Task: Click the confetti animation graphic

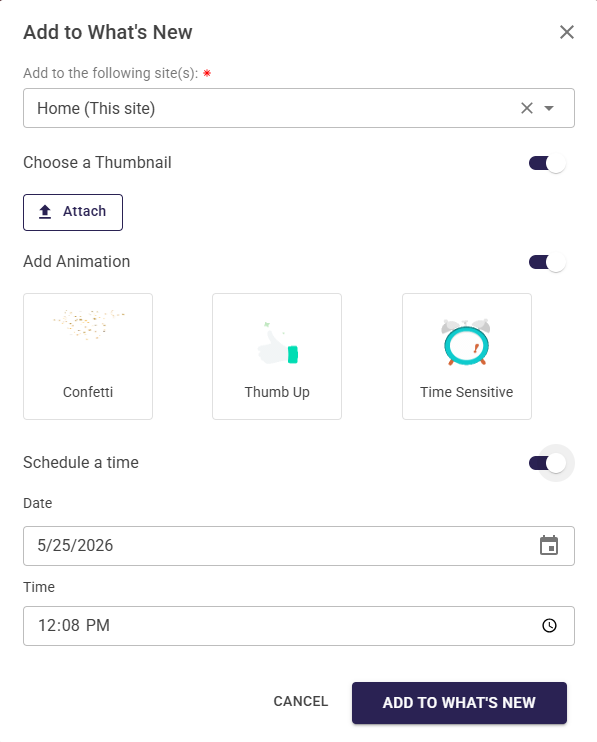Action: (x=88, y=324)
